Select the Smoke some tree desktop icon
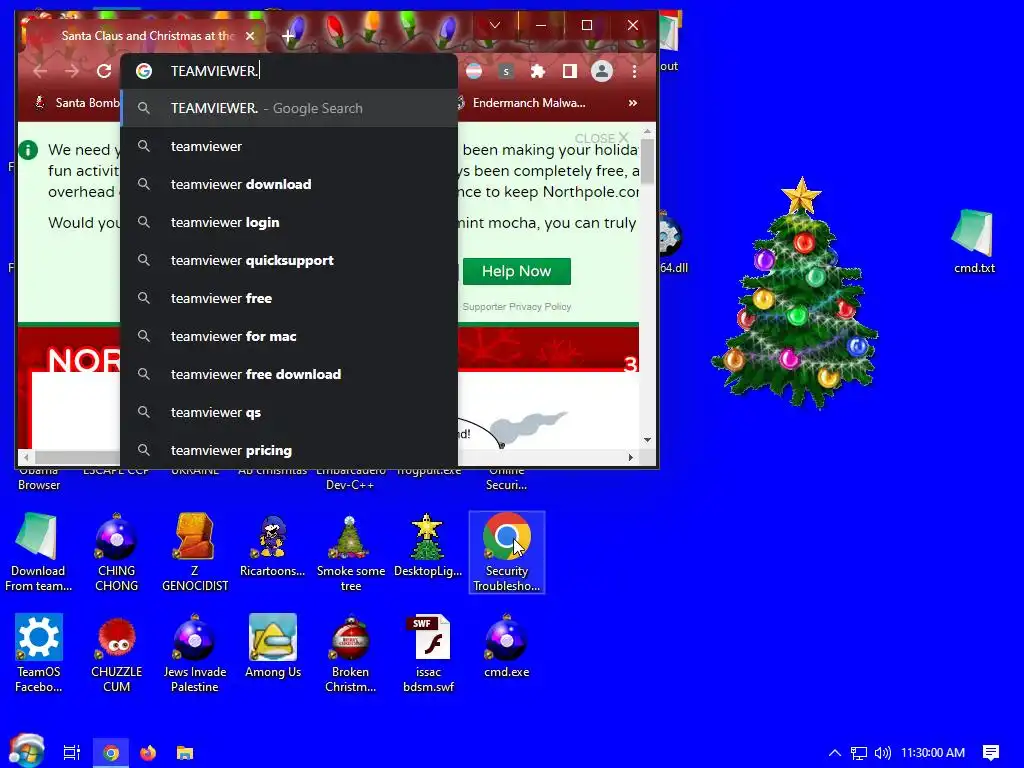The width and height of the screenshot is (1024, 768). click(351, 552)
